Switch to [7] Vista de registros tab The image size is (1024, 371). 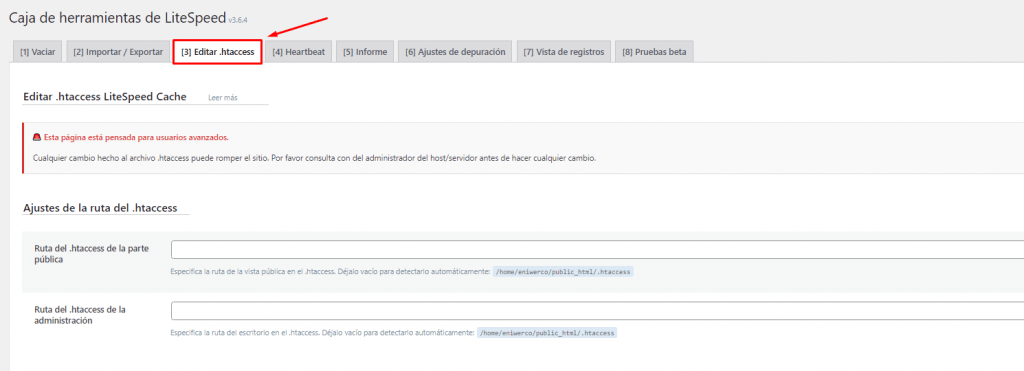(564, 52)
